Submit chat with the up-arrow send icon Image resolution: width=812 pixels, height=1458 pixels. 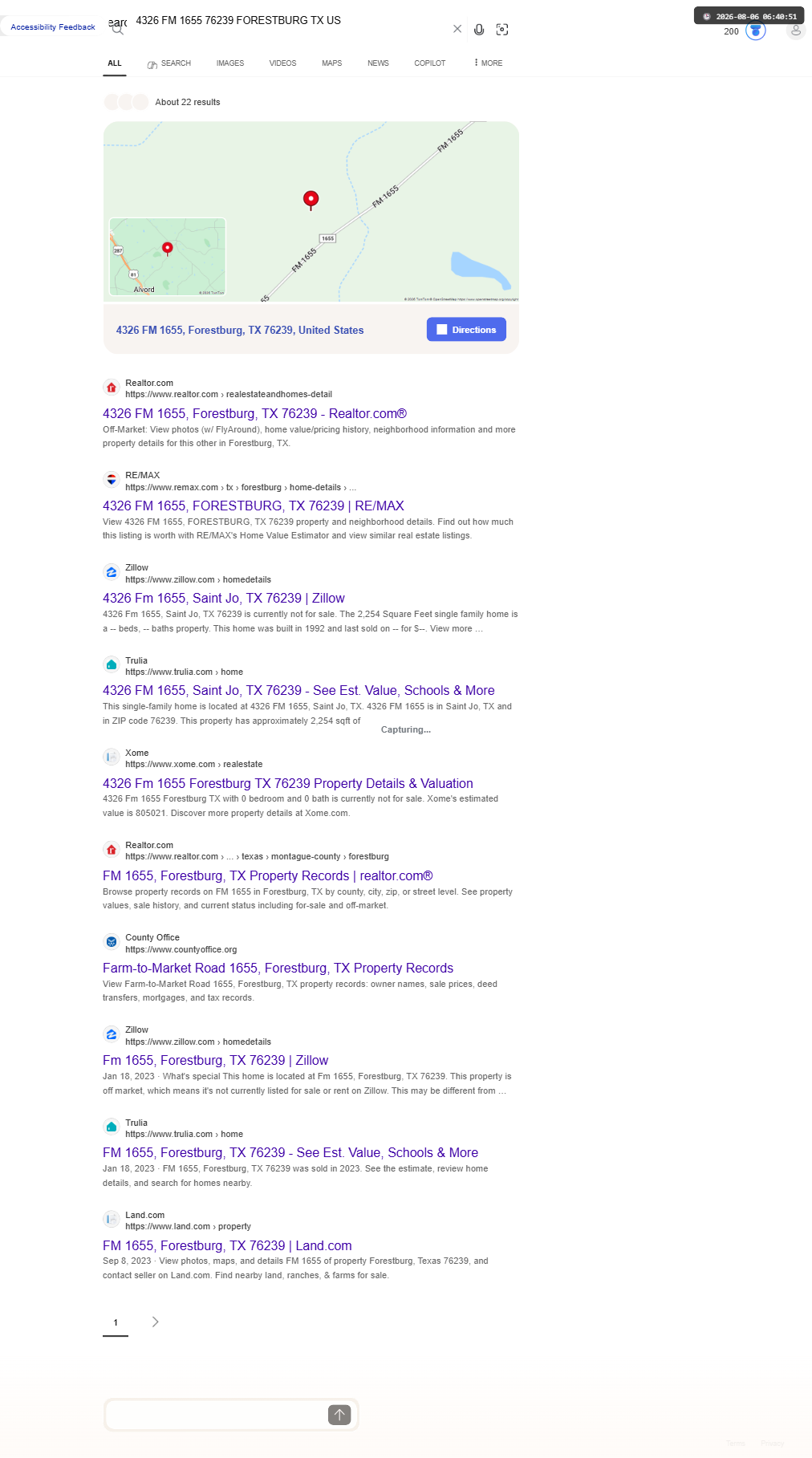pos(339,1415)
